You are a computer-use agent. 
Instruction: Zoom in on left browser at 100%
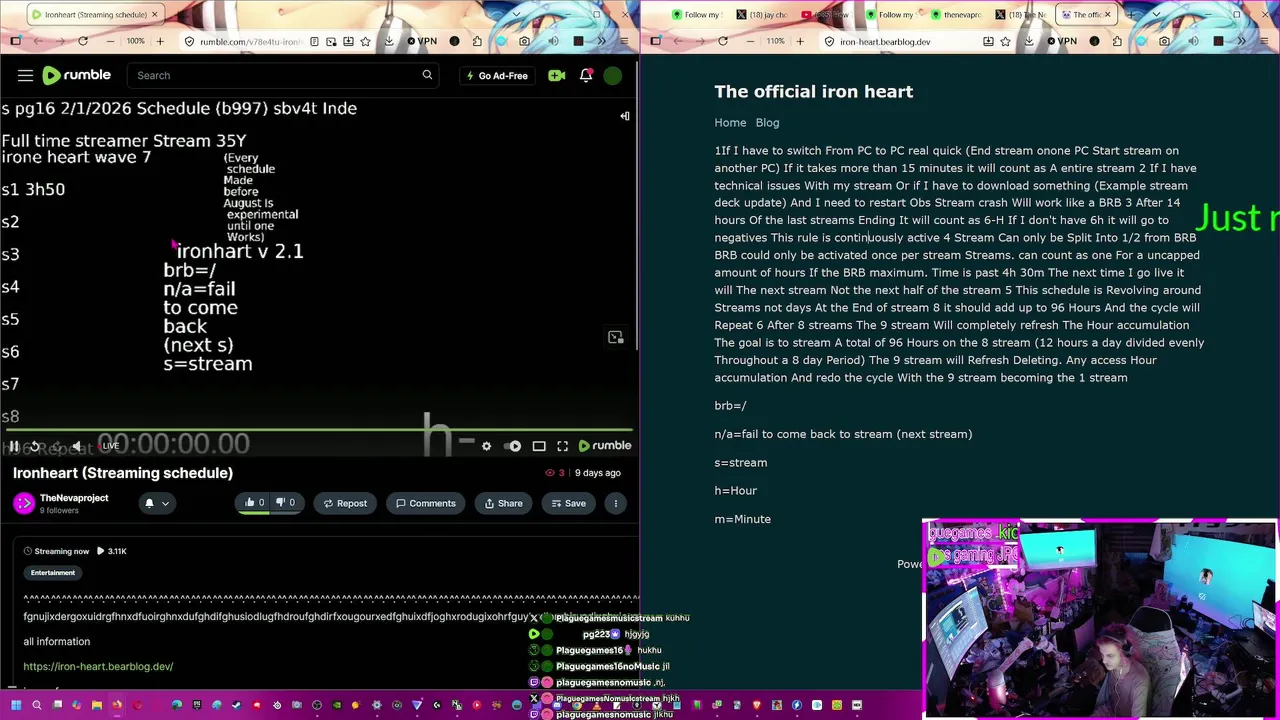(x=162, y=41)
